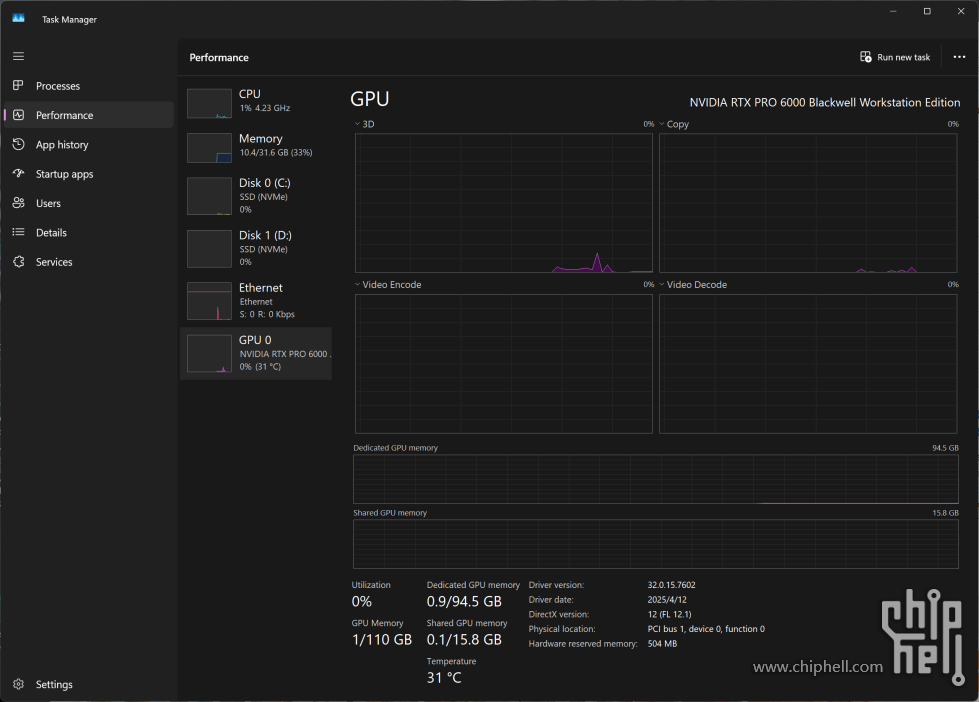Image resolution: width=979 pixels, height=702 pixels.
Task: Click the Video Decode usage graph
Action: [808, 363]
